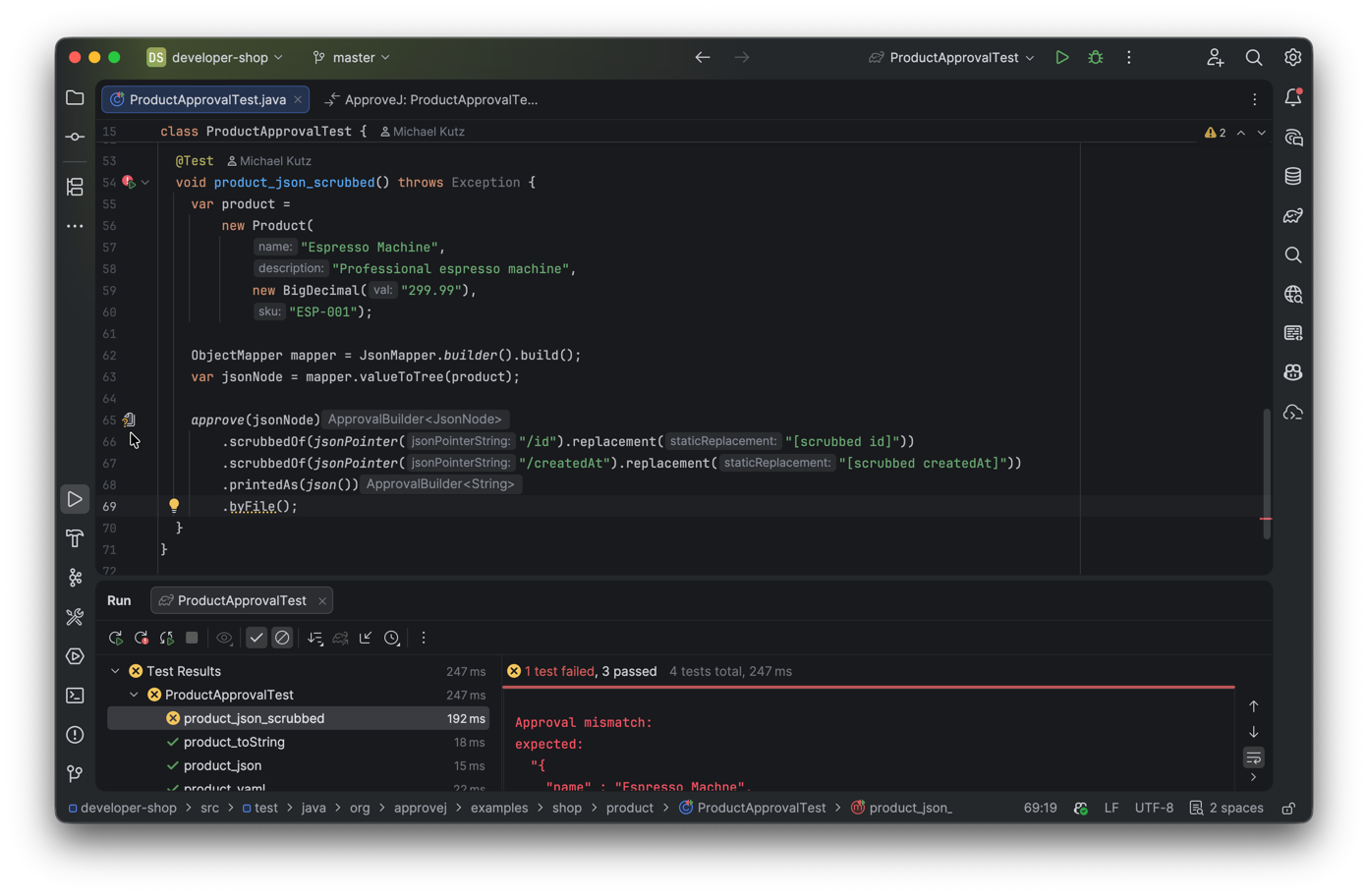Open the Notifications bell panel

coord(1292,97)
